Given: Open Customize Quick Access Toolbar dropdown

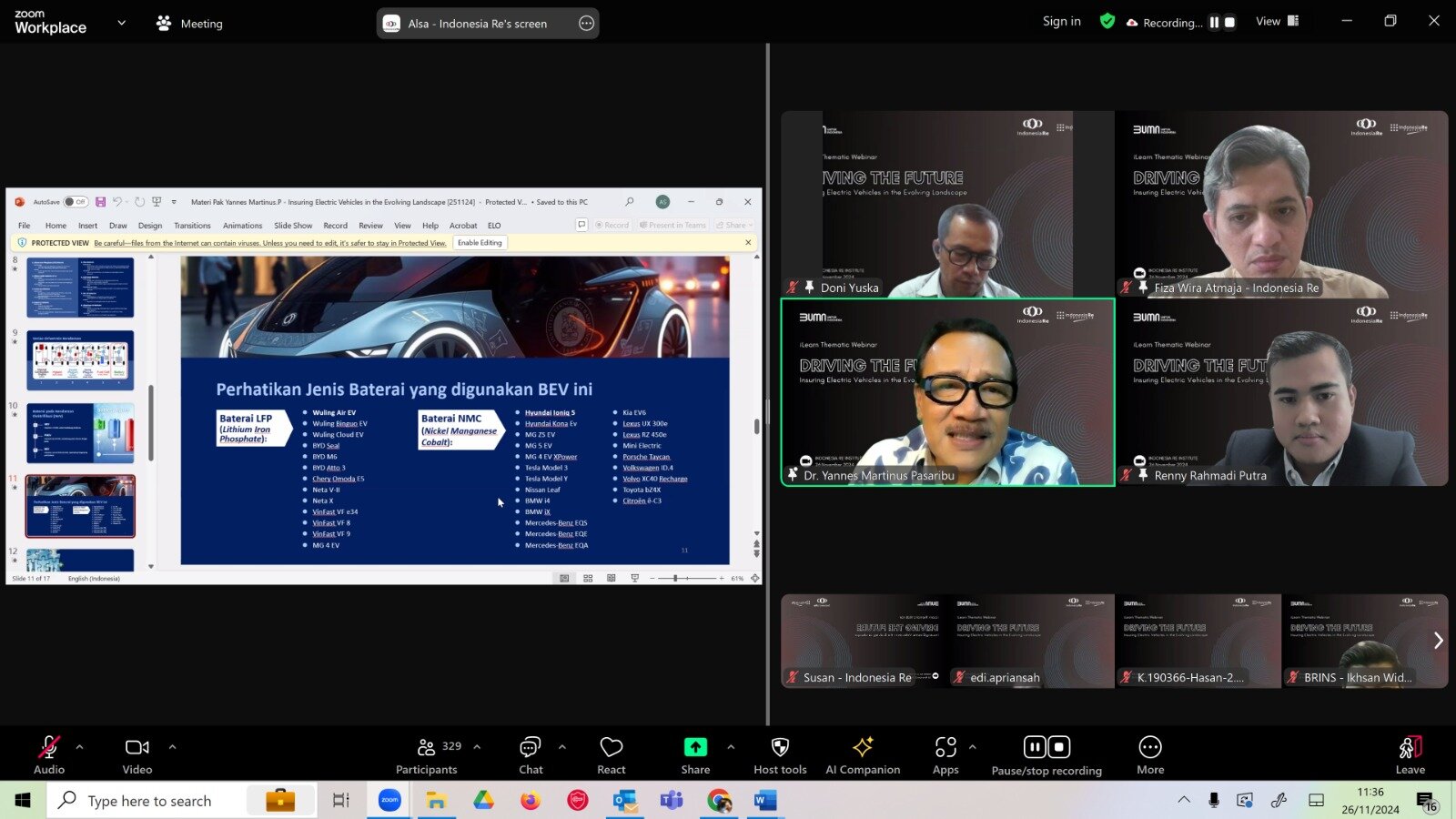Looking at the screenshot, I should [x=174, y=202].
